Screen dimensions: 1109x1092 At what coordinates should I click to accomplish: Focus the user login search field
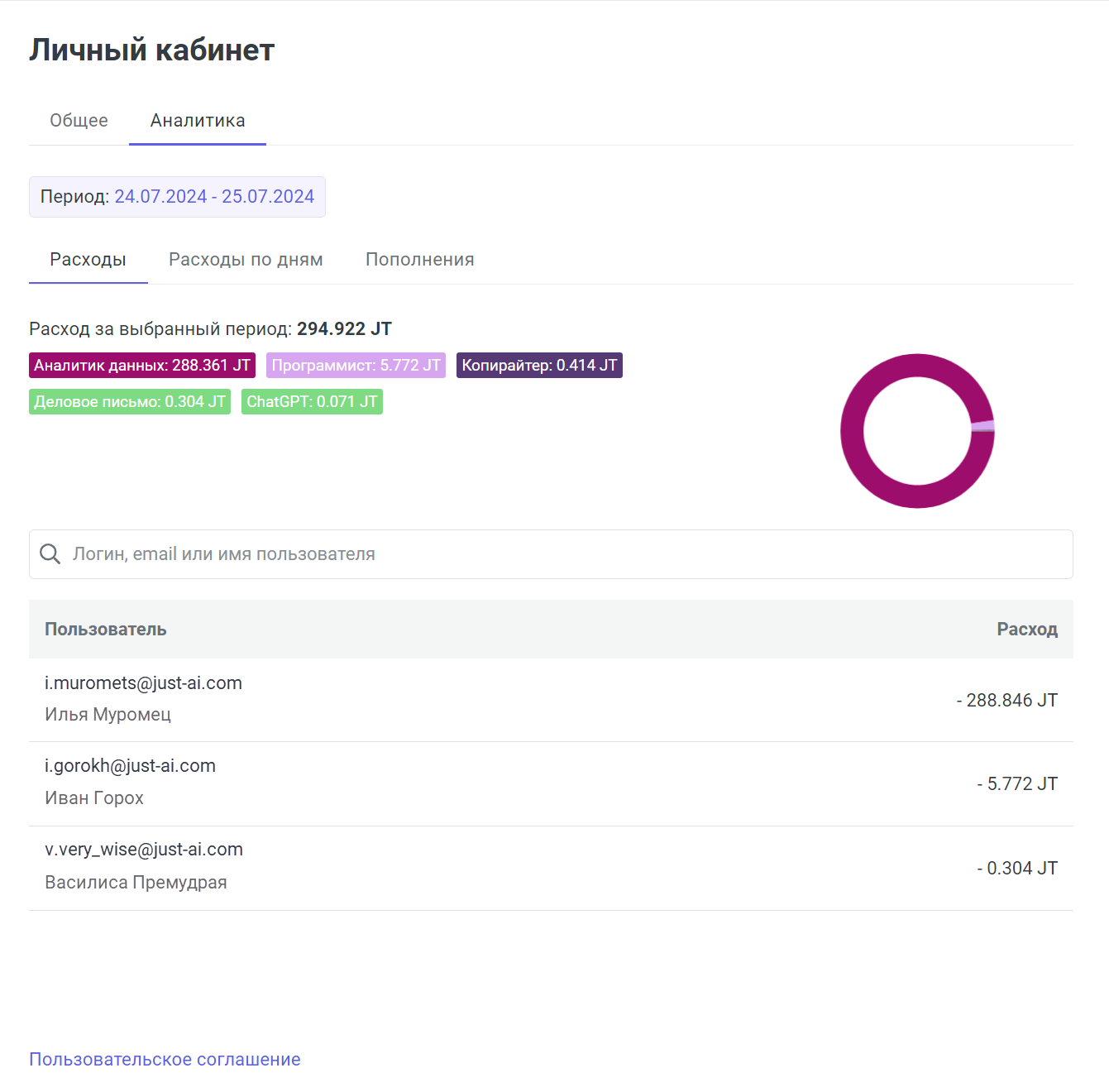tap(562, 554)
